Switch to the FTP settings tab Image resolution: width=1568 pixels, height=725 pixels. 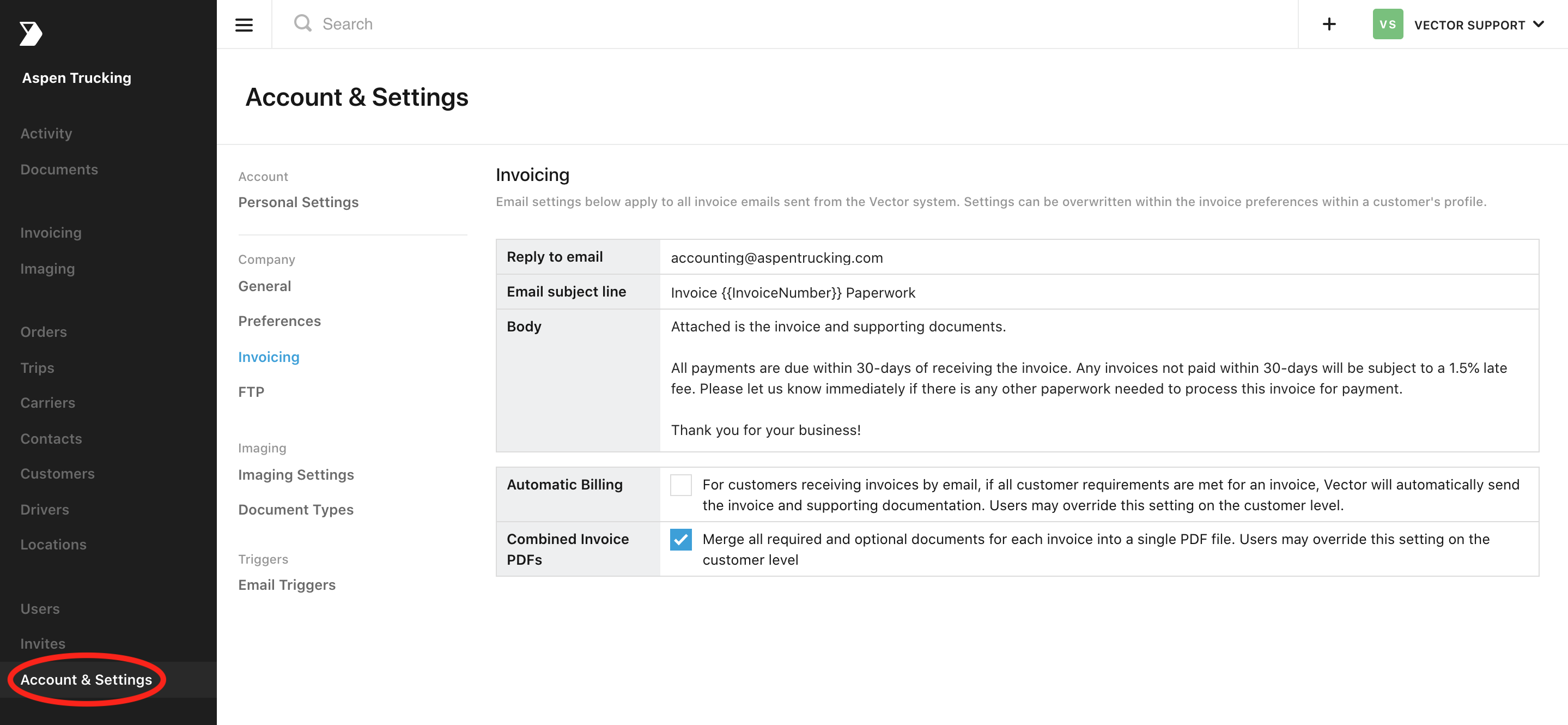point(251,390)
